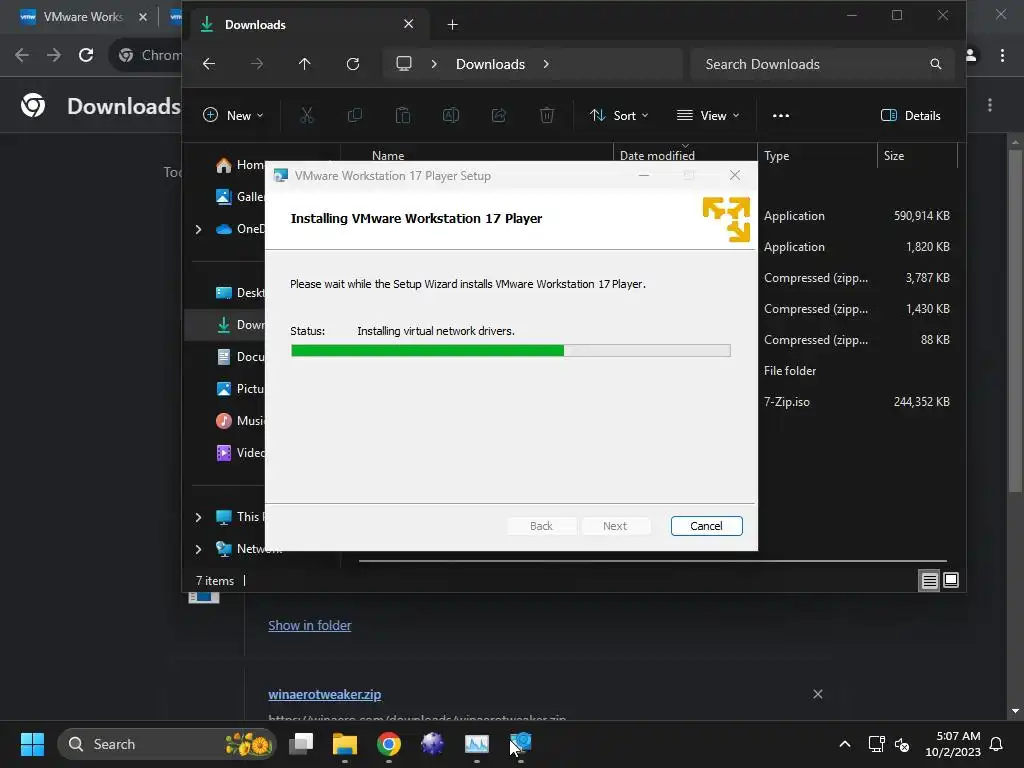Expand the OneDrive tree node

pos(199,229)
